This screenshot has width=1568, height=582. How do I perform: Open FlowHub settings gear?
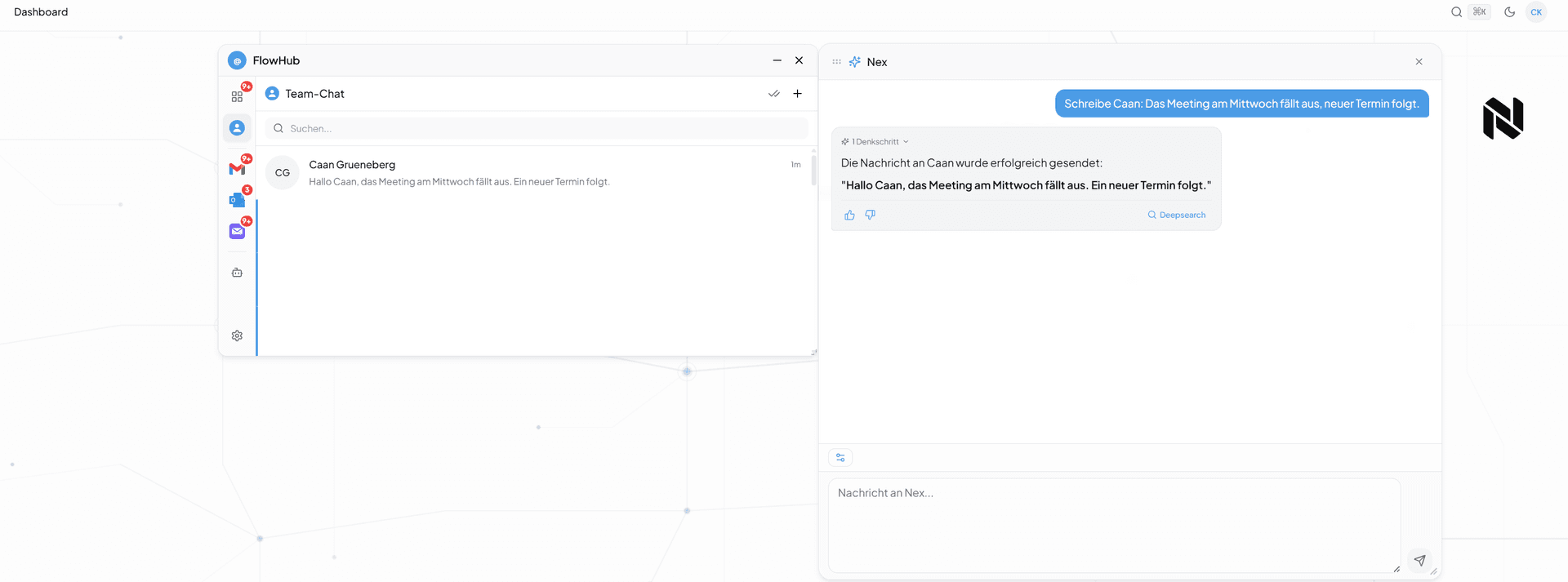pos(237,335)
